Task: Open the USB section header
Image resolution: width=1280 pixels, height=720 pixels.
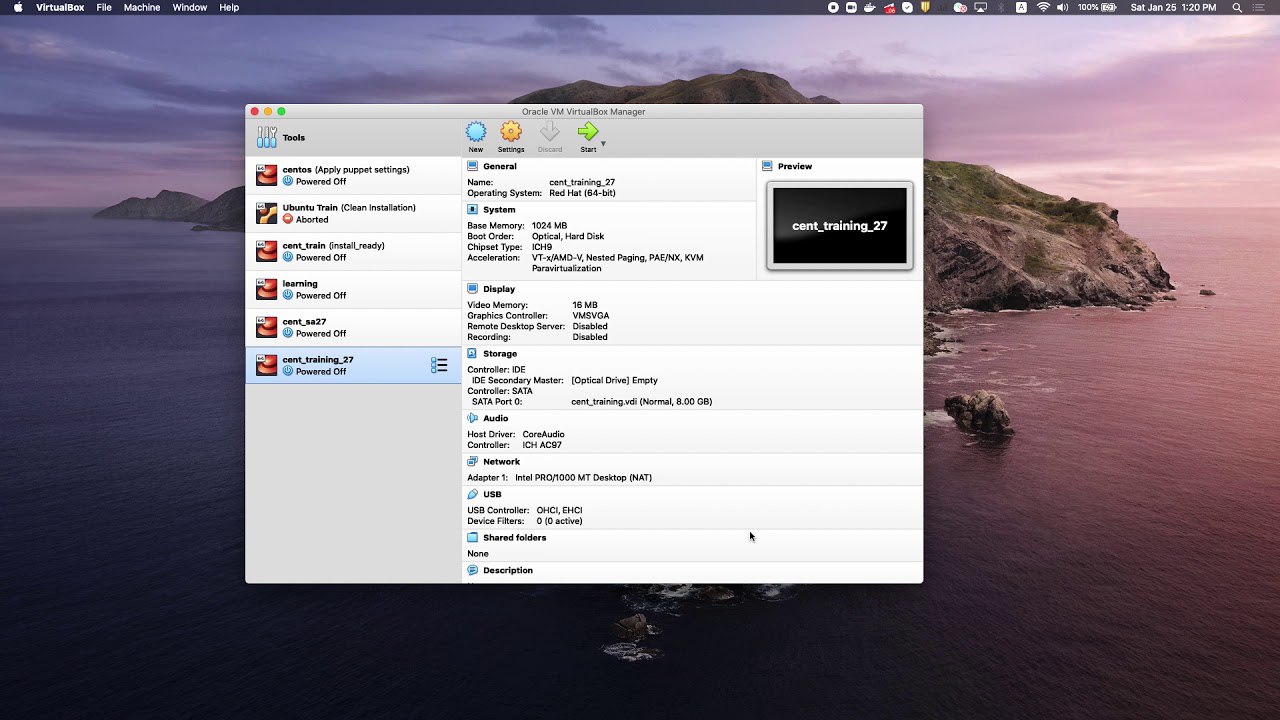Action: (492, 494)
